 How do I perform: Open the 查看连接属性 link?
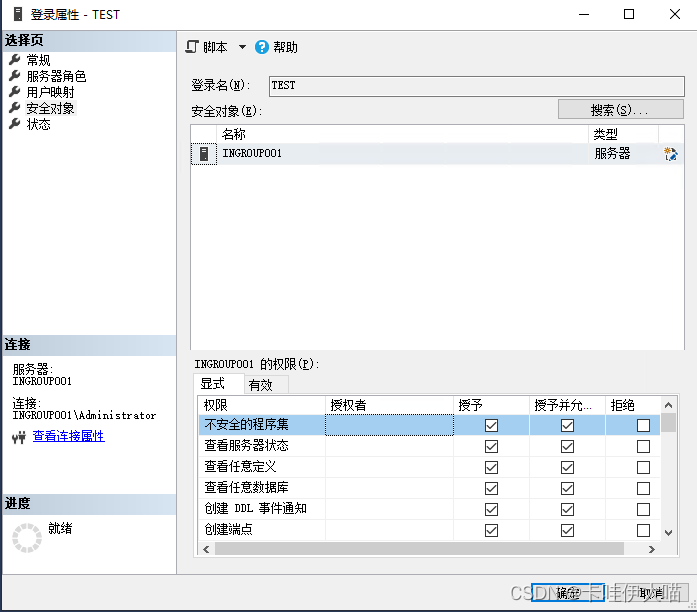(68, 436)
